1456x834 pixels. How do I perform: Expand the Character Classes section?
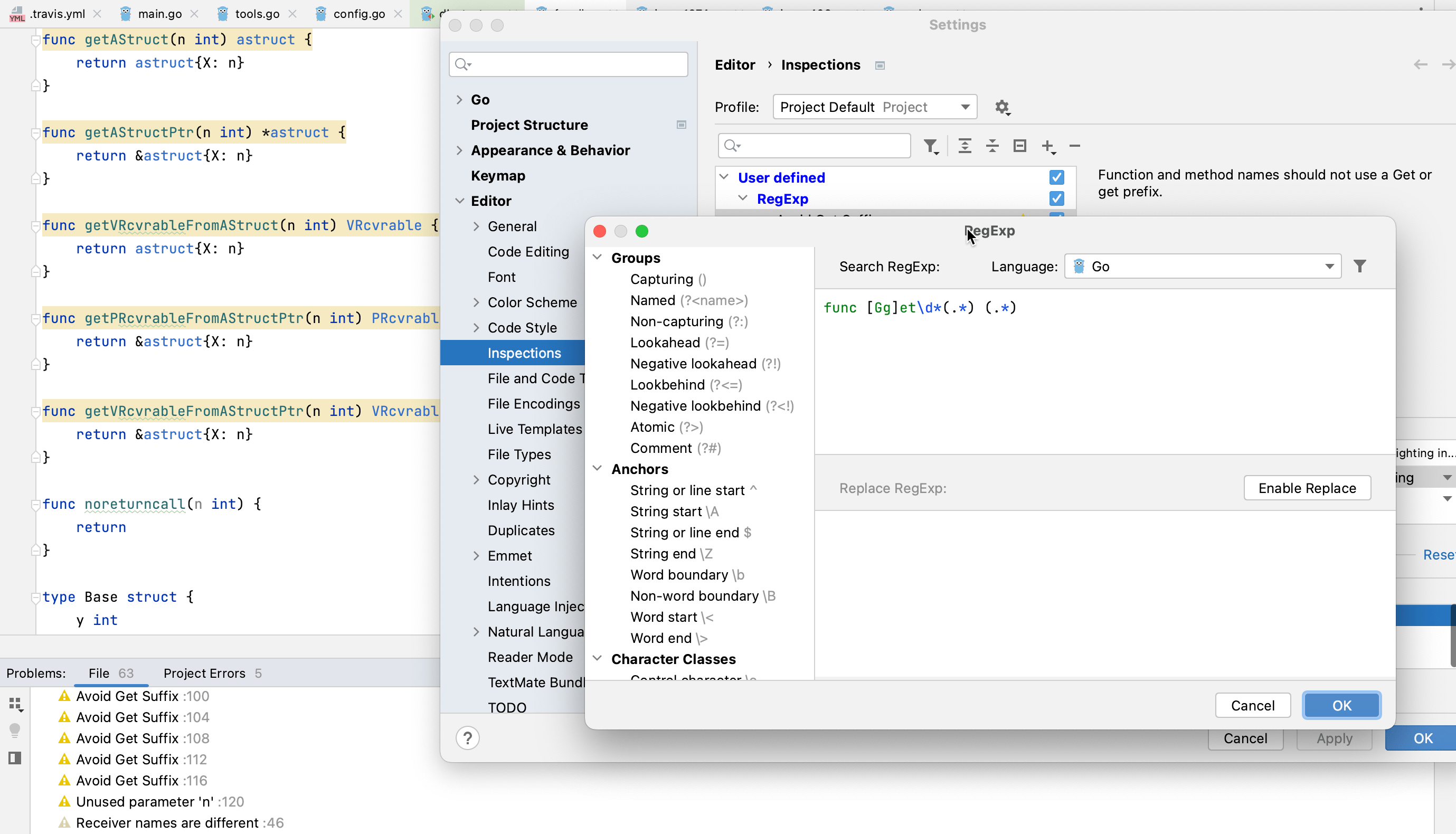click(x=597, y=659)
